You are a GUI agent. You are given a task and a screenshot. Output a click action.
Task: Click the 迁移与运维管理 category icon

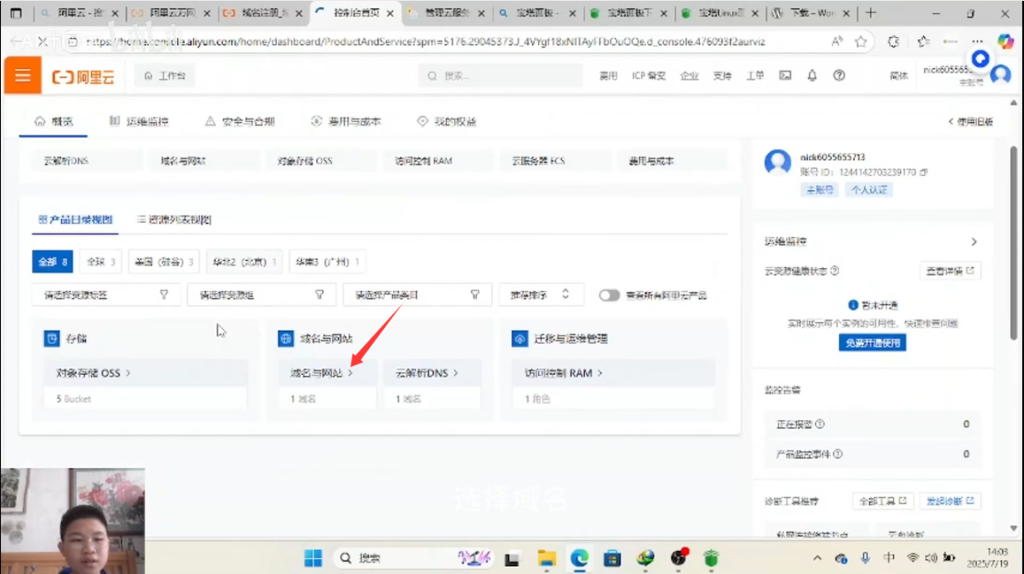click(x=519, y=338)
